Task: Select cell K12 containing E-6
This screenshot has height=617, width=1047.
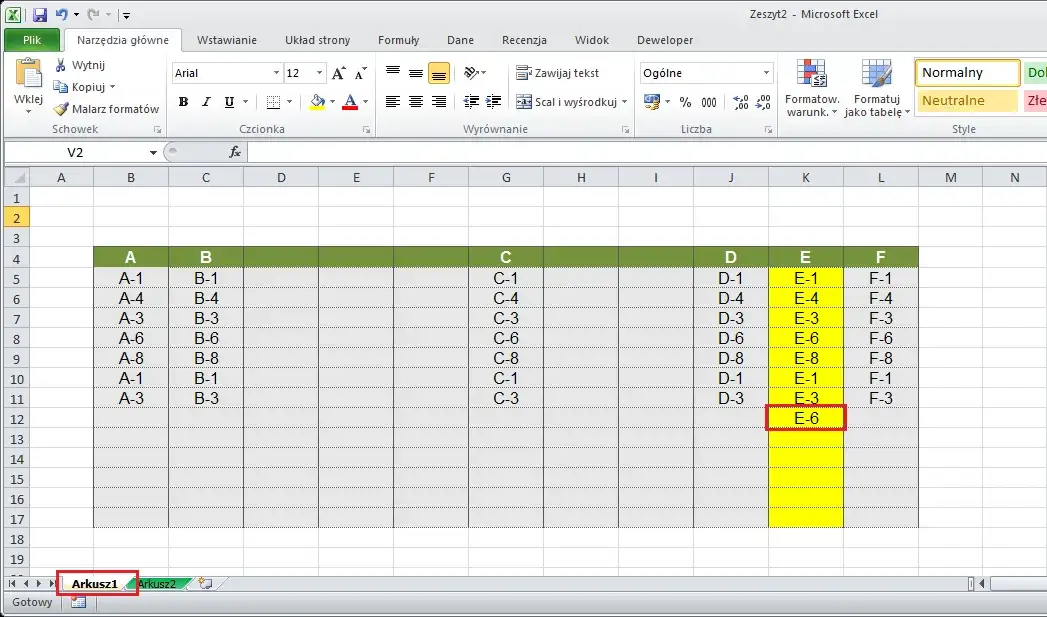Action: click(806, 418)
